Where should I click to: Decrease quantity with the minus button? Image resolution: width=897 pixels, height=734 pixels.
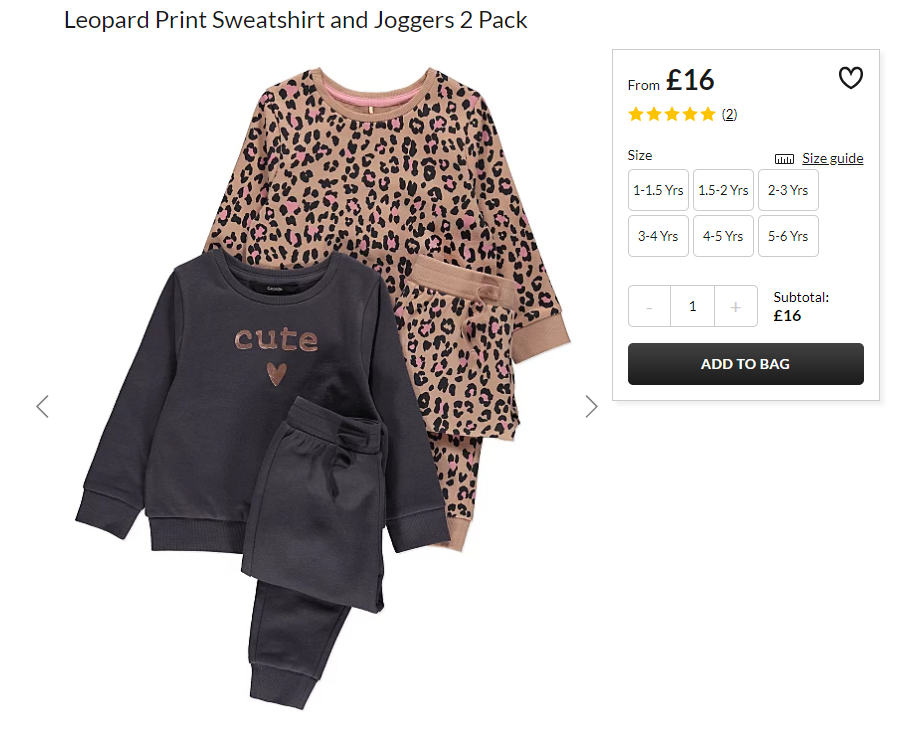coord(649,307)
